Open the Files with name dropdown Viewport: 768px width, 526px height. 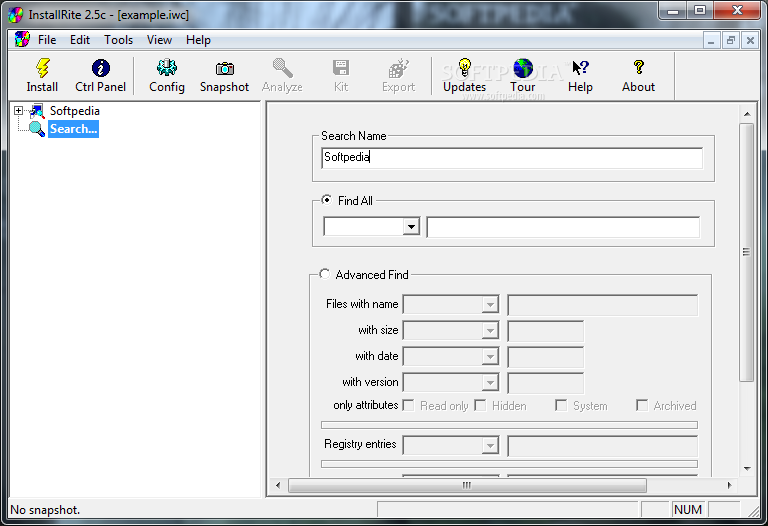pyautogui.click(x=489, y=305)
